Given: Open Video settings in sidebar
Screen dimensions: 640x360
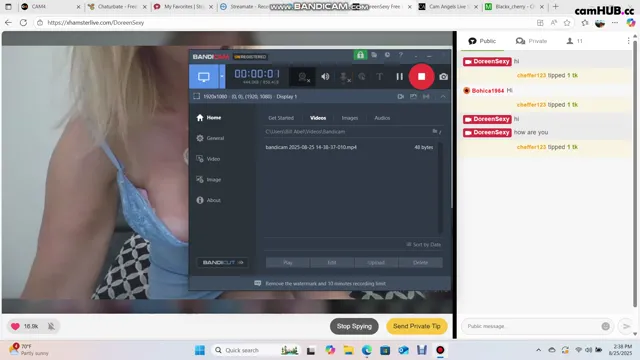Looking at the screenshot, I should coord(208,159).
